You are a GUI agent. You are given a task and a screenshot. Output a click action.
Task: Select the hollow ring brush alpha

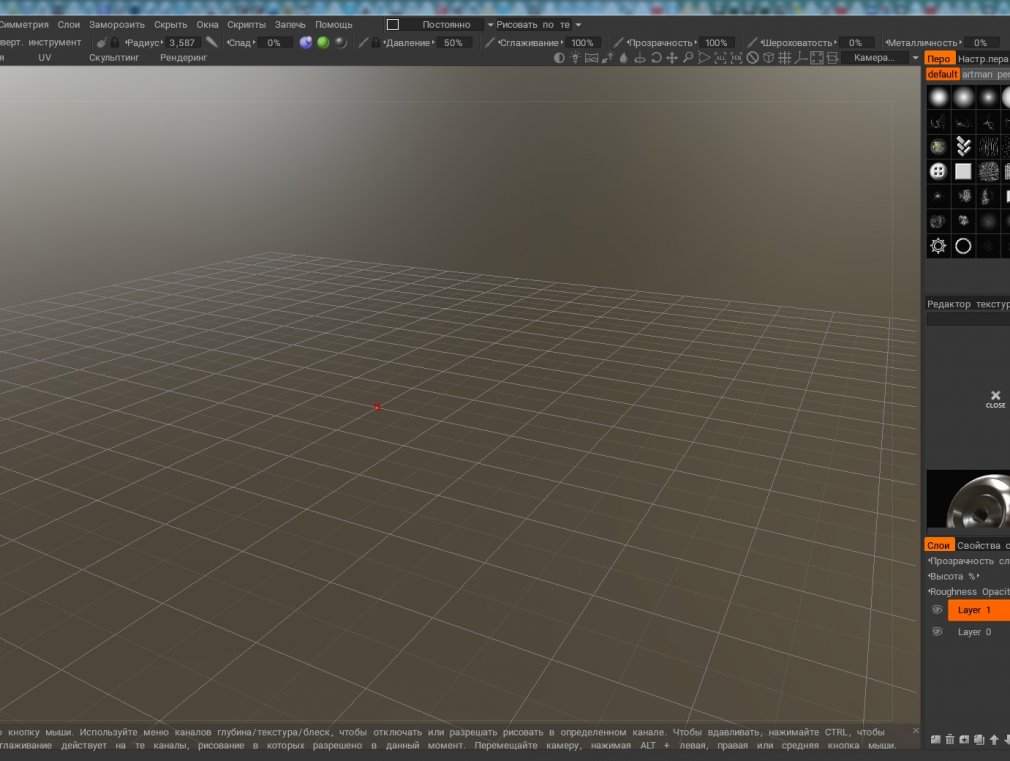click(963, 246)
